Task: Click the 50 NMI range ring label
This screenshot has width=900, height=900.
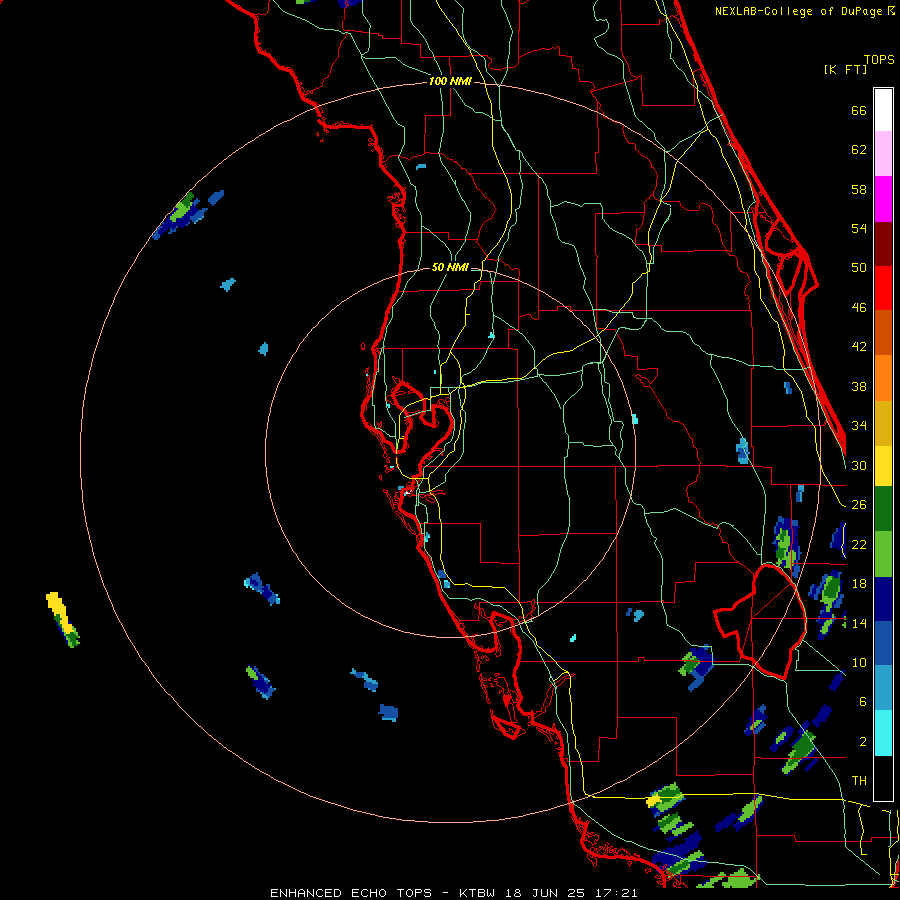Action: click(449, 267)
